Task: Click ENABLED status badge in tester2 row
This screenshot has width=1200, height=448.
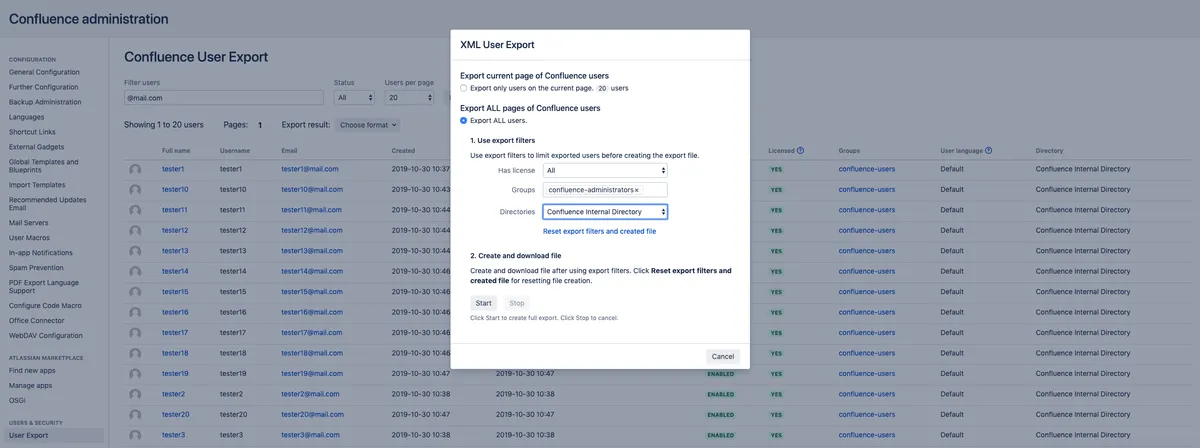Action: click(720, 394)
